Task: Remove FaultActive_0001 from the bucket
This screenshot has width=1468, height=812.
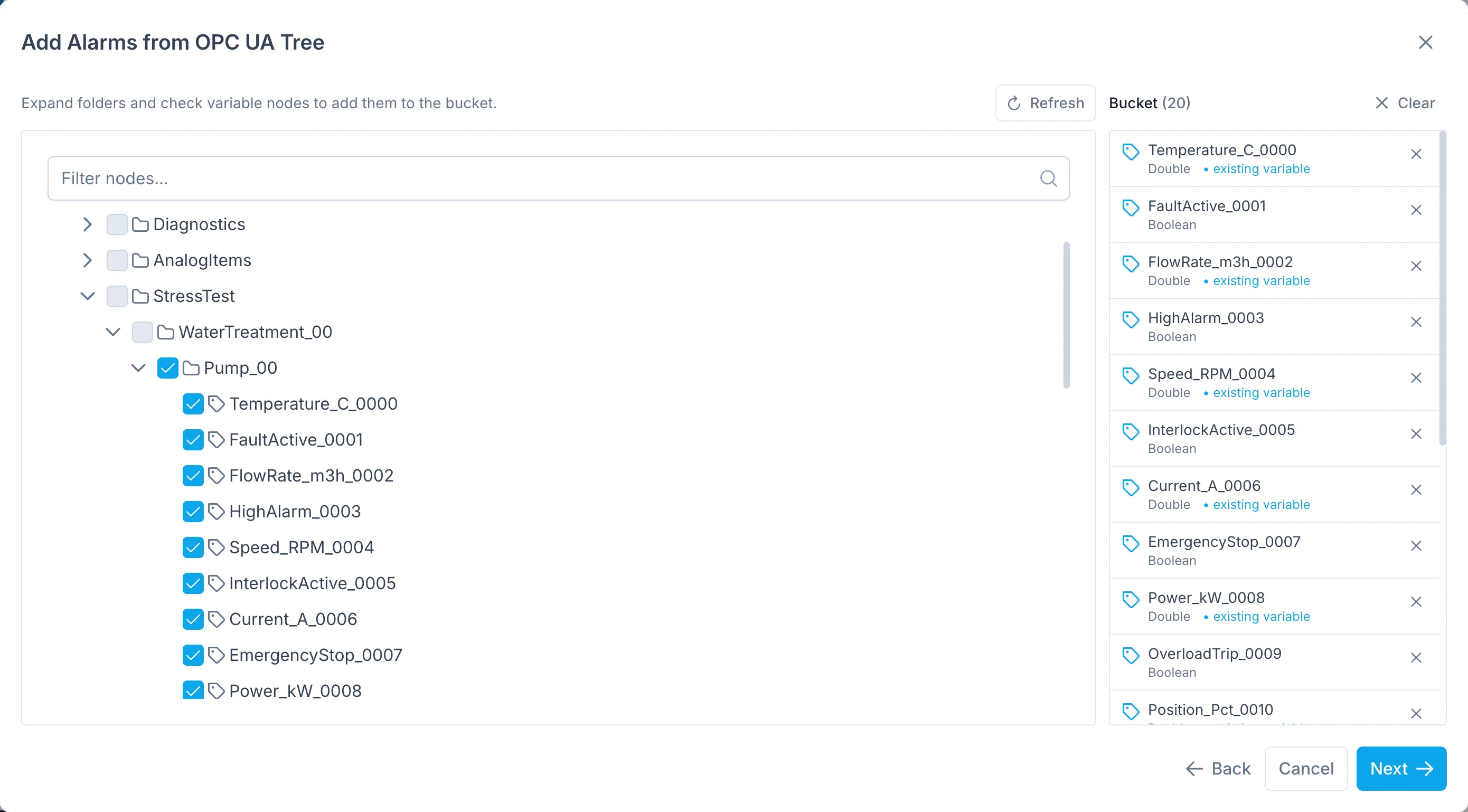Action: click(1416, 210)
